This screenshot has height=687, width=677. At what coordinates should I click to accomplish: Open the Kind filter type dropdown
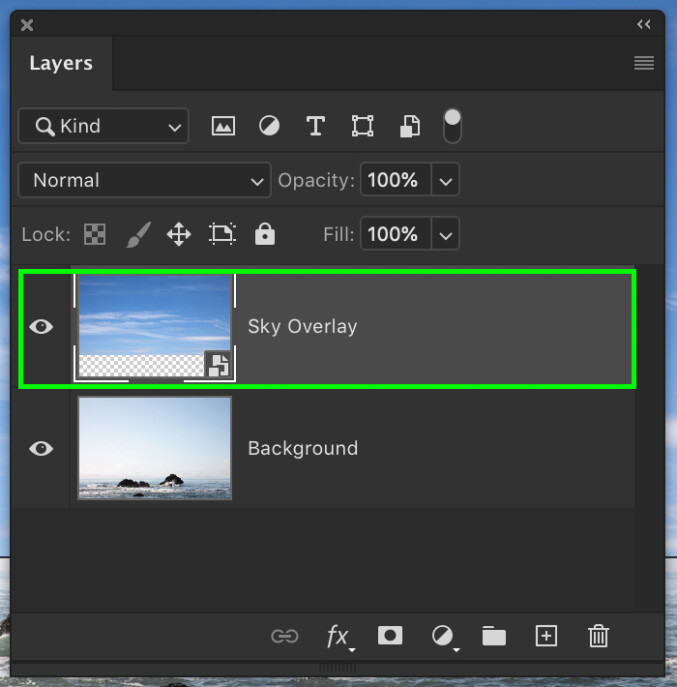(103, 126)
